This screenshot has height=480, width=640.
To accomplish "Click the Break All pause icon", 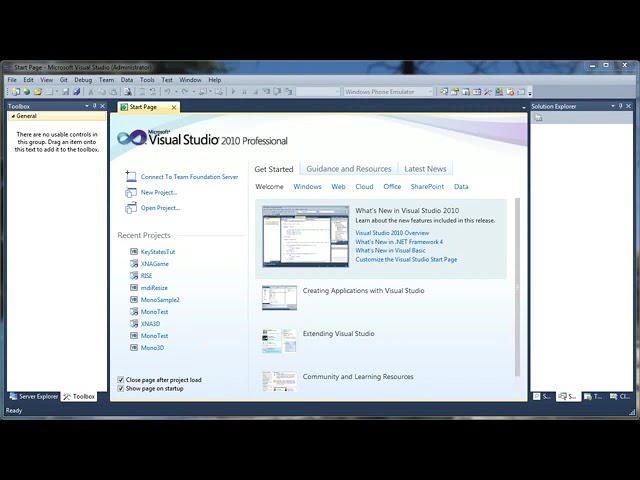I will click(244, 92).
